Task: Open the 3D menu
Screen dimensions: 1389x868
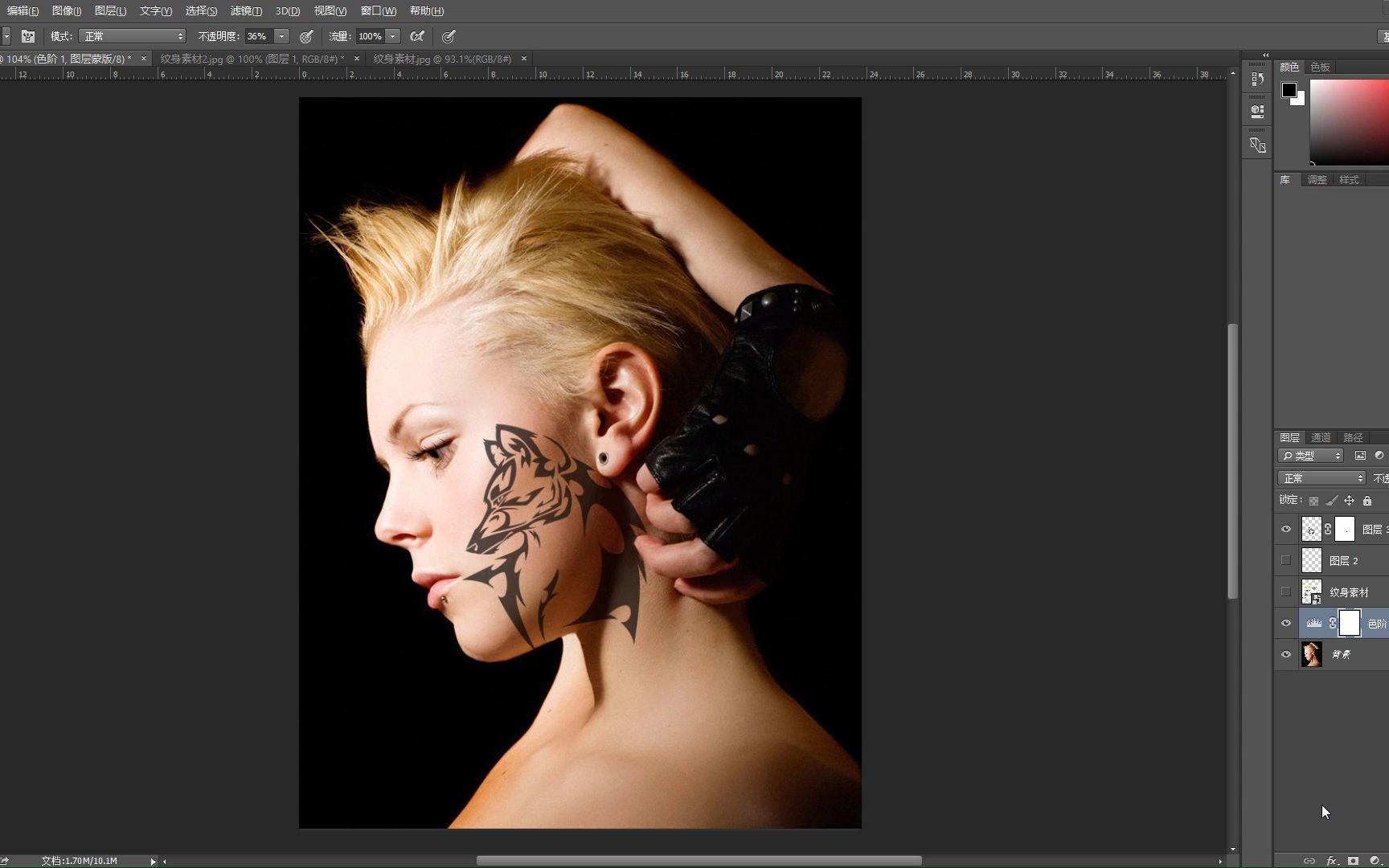Action: point(288,10)
